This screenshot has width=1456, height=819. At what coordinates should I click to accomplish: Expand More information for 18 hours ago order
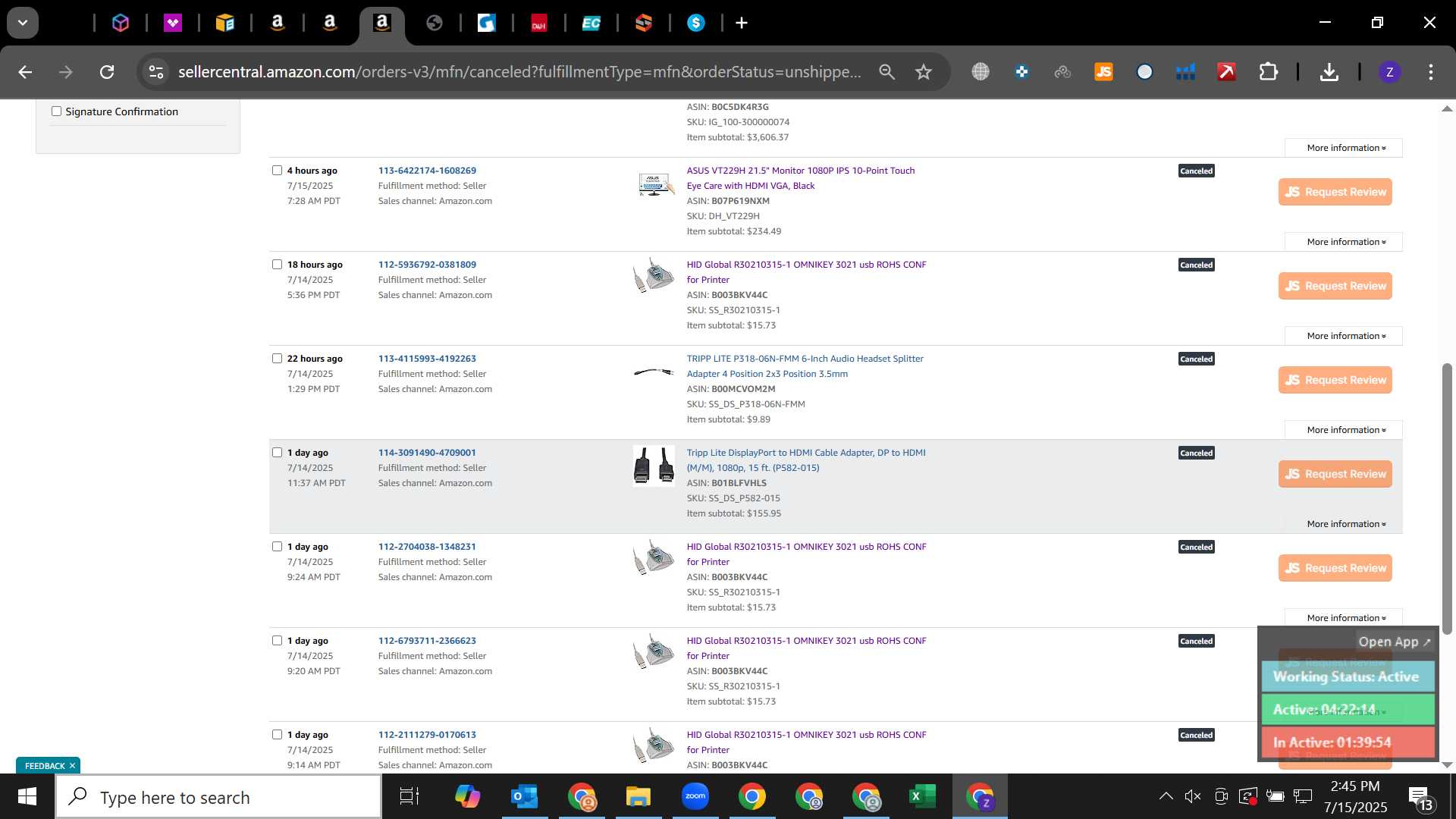point(1345,336)
